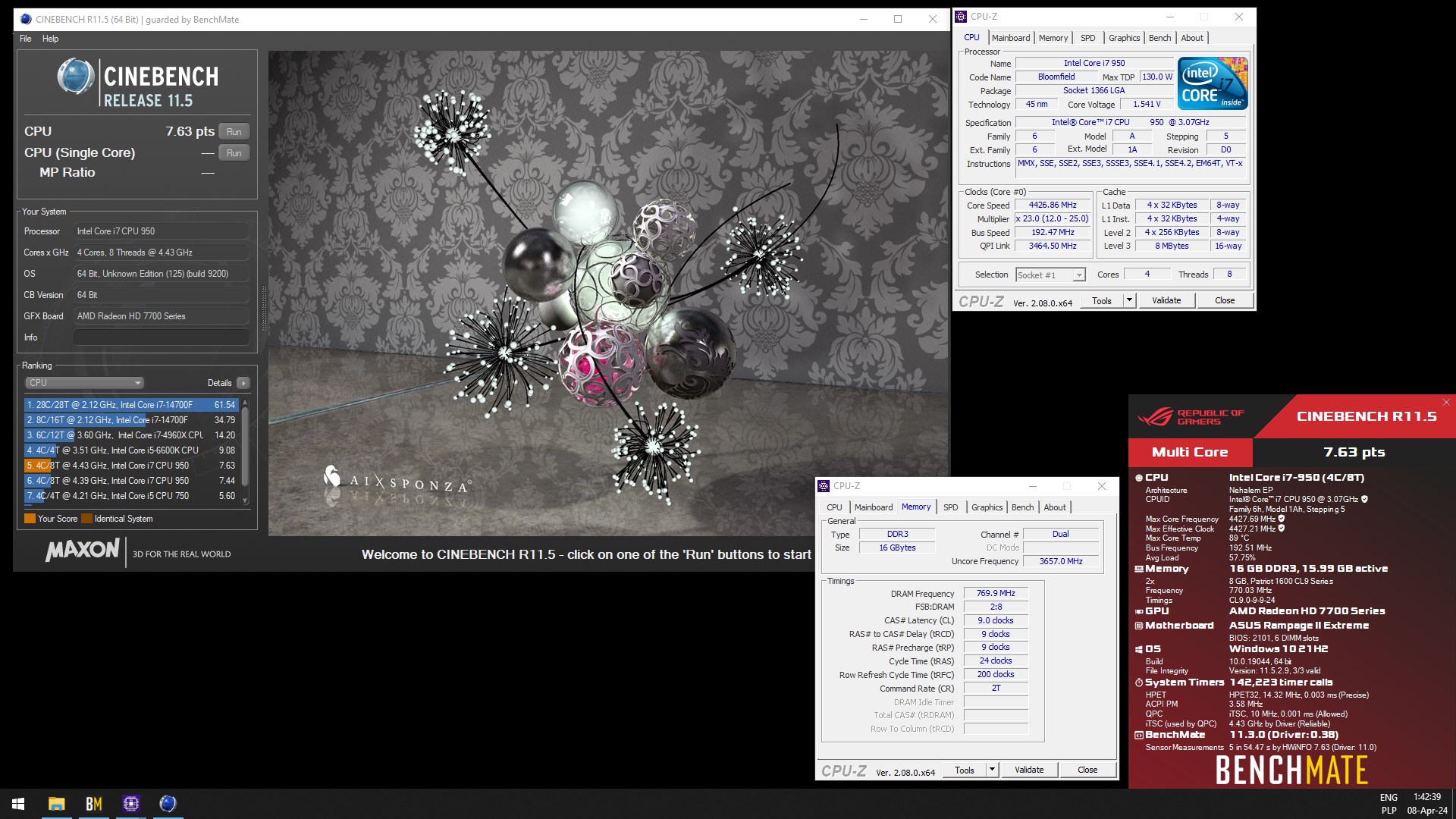Switch to Mainboard tab in top CPU-Z
Screen dimensions: 1456x819
click(1010, 38)
